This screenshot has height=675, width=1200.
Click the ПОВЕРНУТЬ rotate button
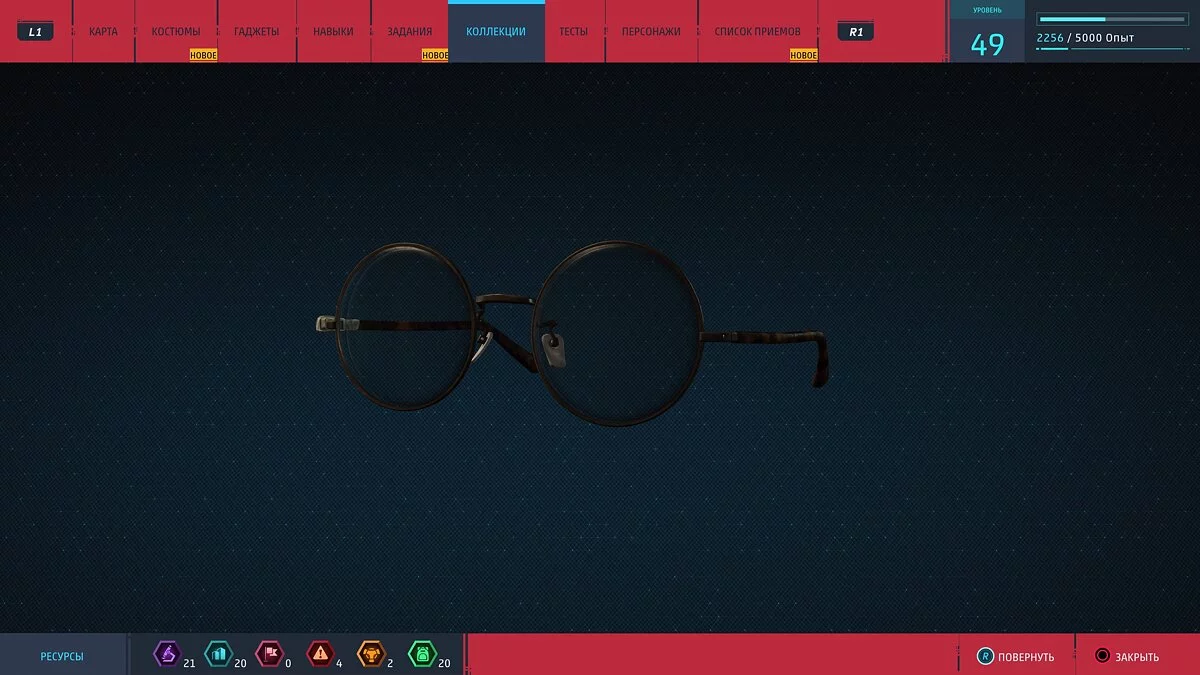(x=1015, y=656)
